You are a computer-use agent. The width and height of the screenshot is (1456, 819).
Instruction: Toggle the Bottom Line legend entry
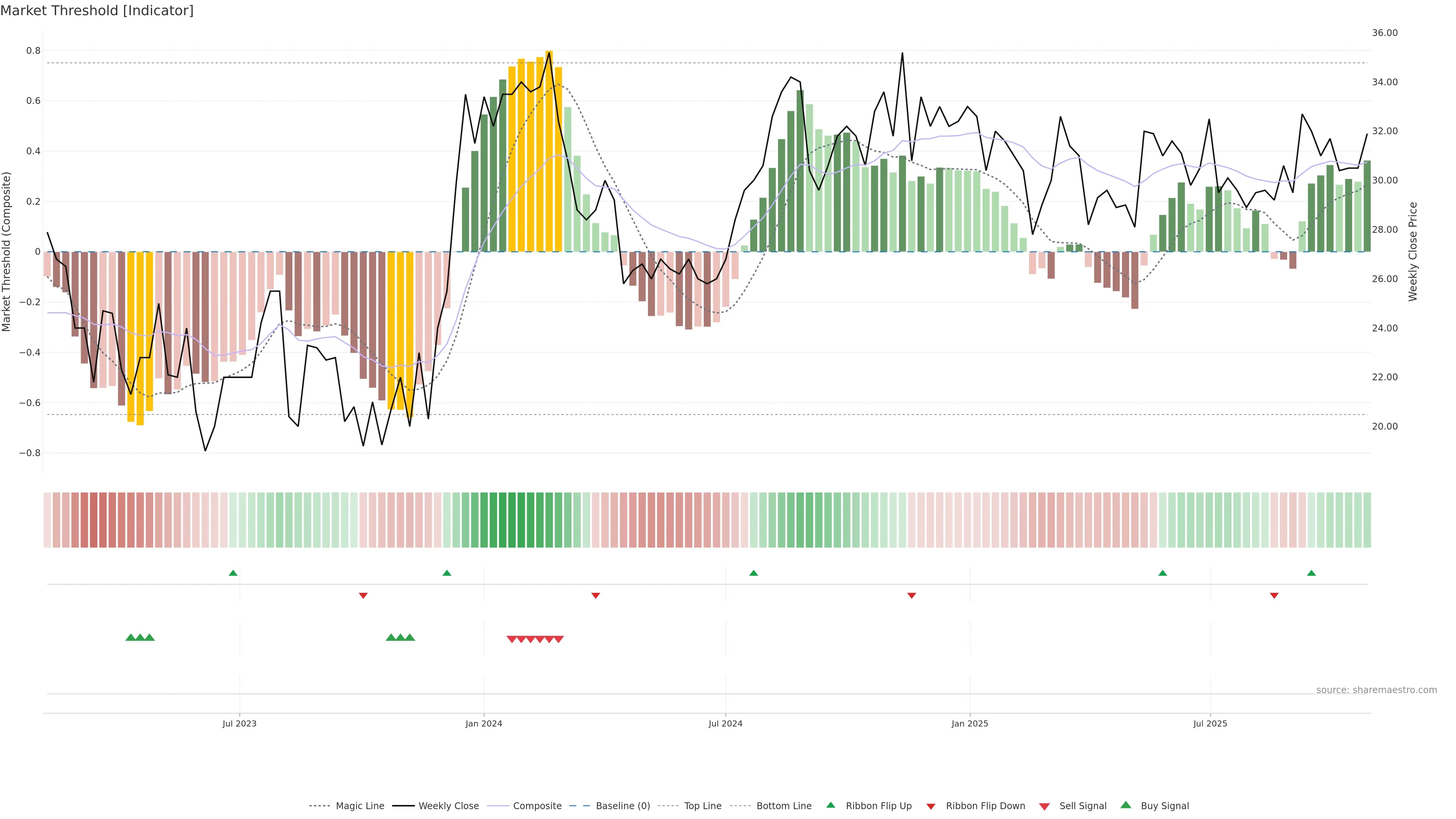point(783,806)
